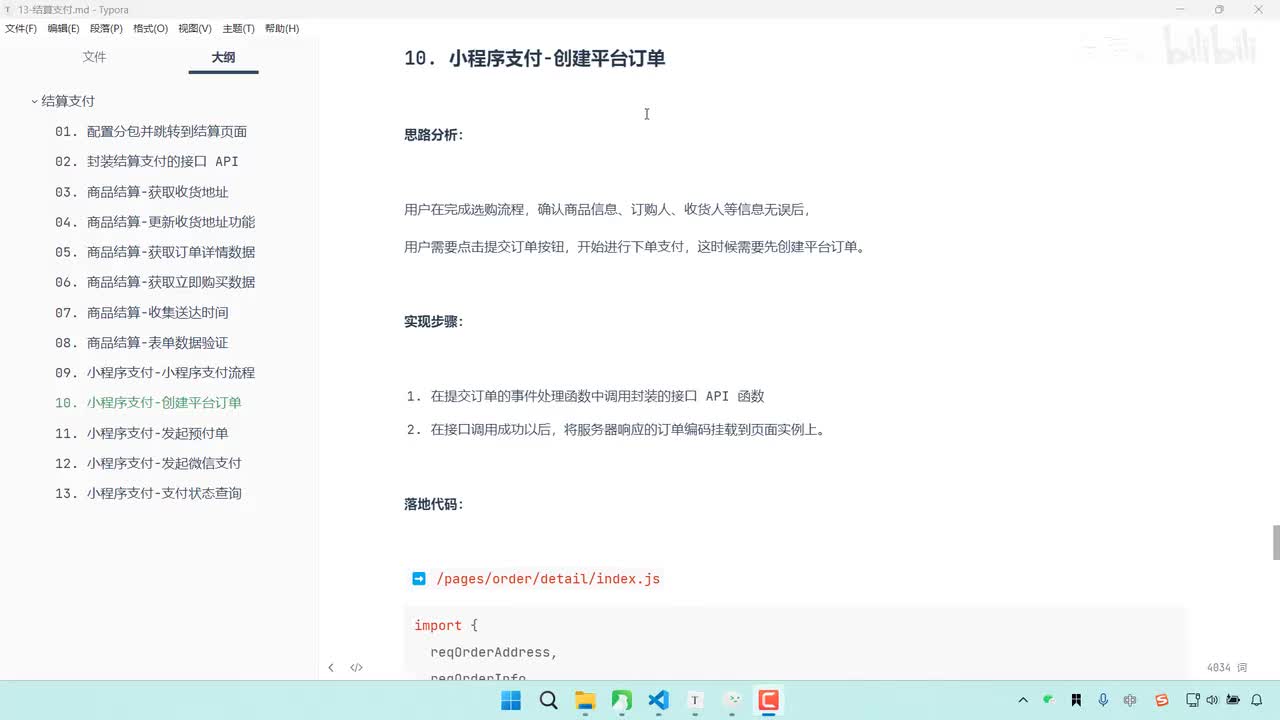Screen dimensions: 1280x720
Task: Go to 12. 小程序支付-发起微信支付
Action: (148, 463)
